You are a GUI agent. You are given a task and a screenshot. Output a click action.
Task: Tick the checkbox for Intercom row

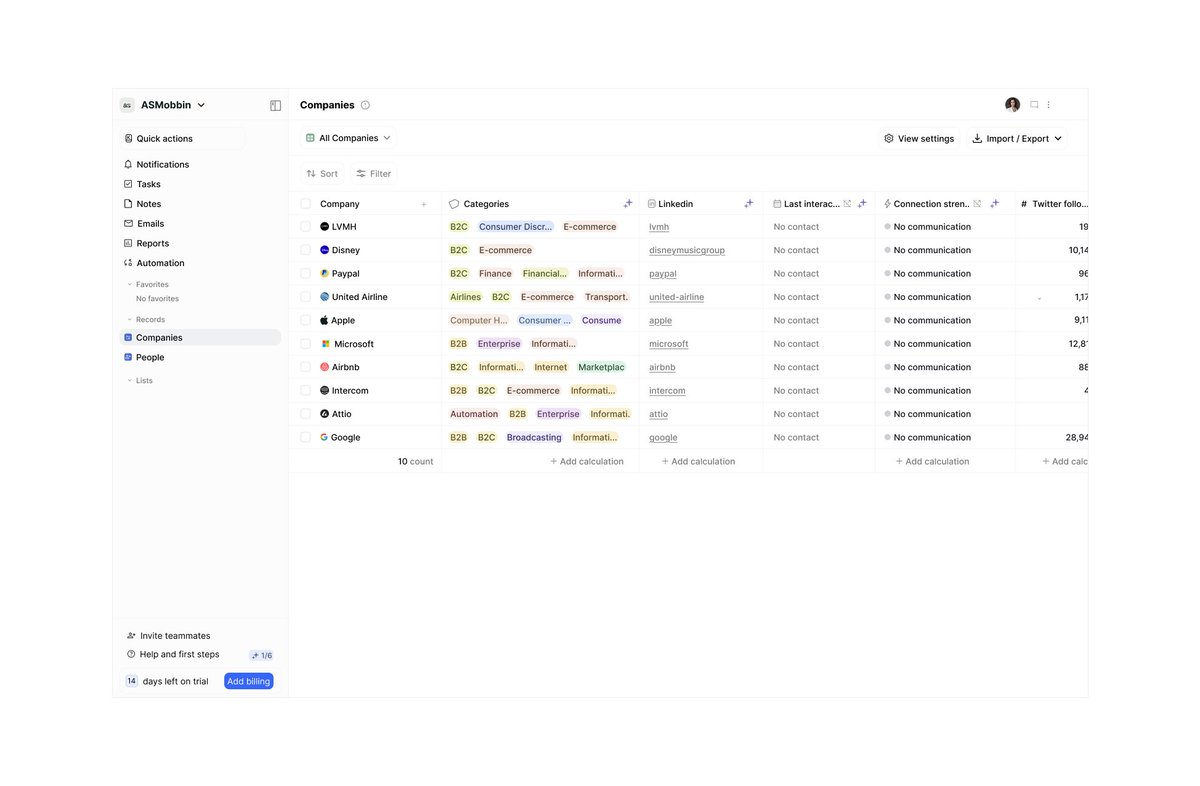tap(306, 391)
